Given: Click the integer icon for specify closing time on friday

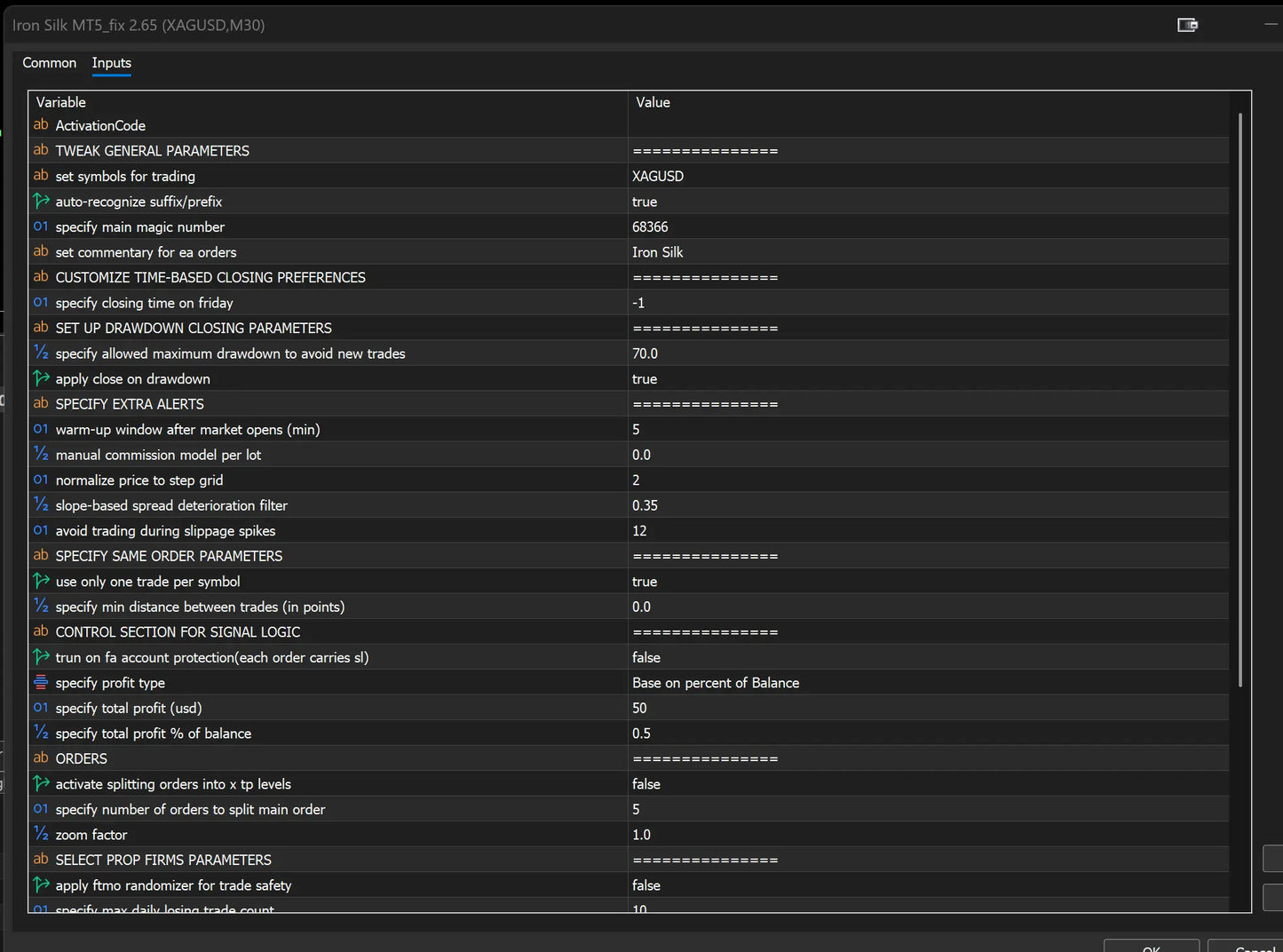Looking at the screenshot, I should click(x=41, y=302).
